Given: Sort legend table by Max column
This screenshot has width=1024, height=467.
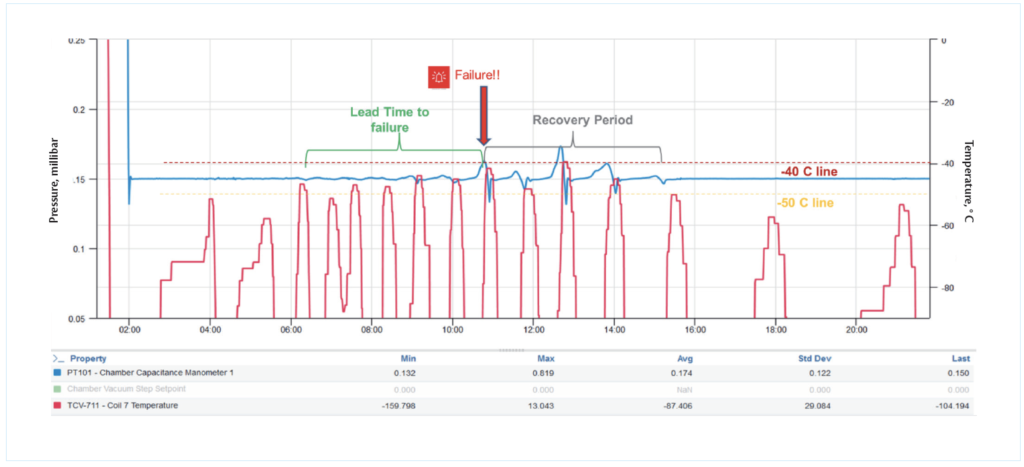Looking at the screenshot, I should click(x=545, y=358).
